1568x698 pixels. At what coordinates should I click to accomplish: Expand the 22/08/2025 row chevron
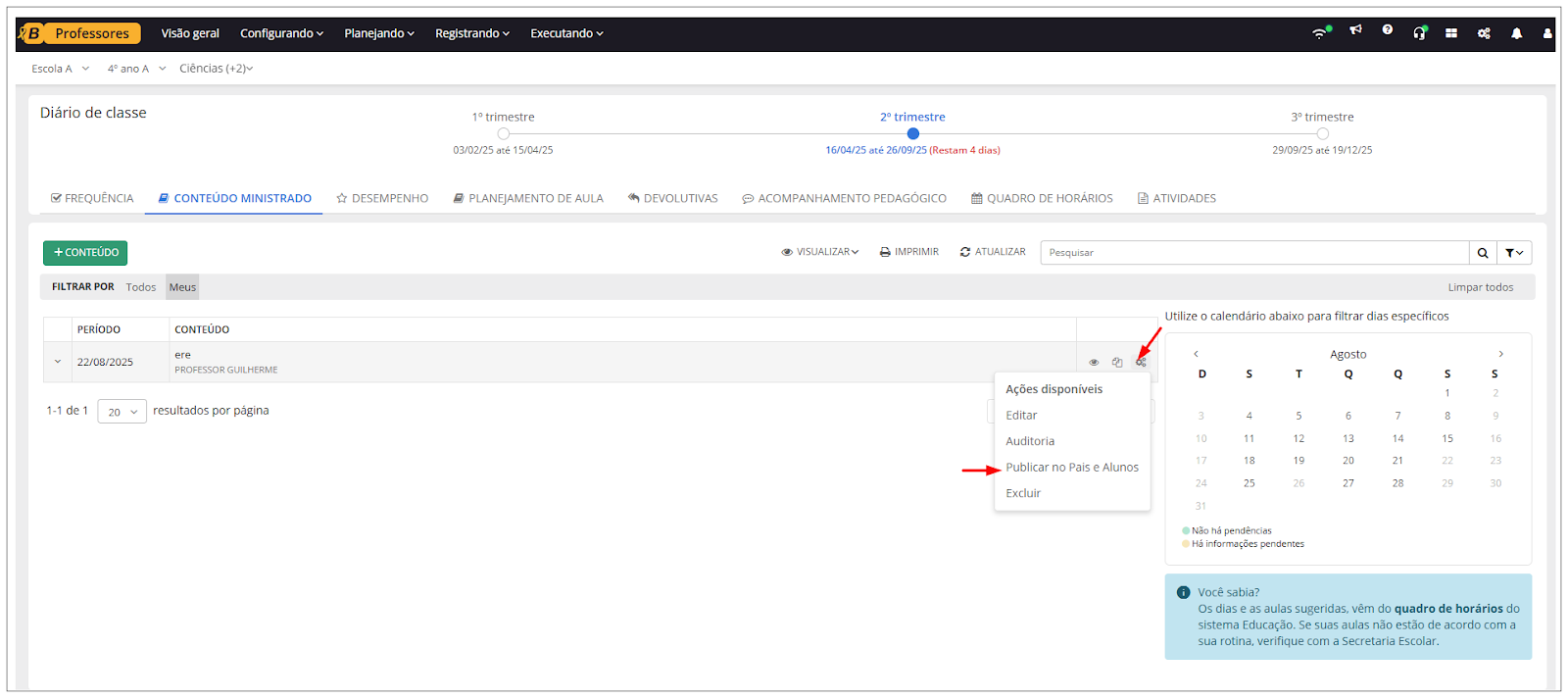(58, 362)
